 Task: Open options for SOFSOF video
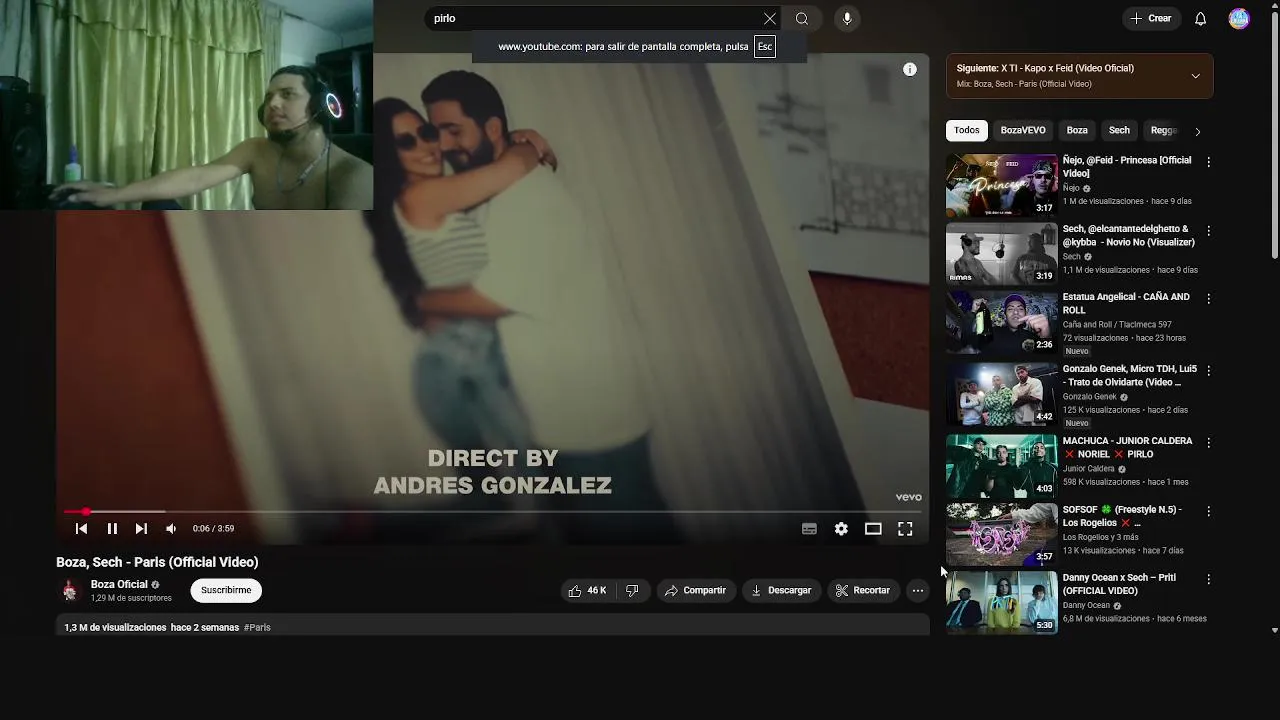pyautogui.click(x=1208, y=512)
